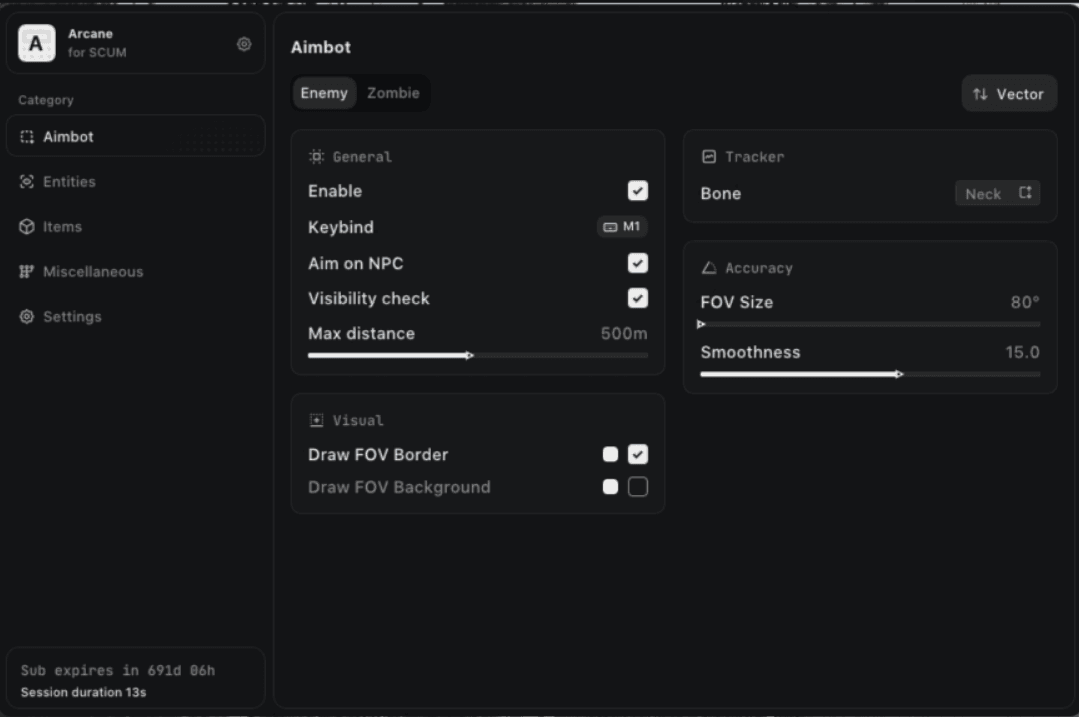Click on the Smoothness slider track
This screenshot has height=717, width=1079.
pyautogui.click(x=870, y=375)
